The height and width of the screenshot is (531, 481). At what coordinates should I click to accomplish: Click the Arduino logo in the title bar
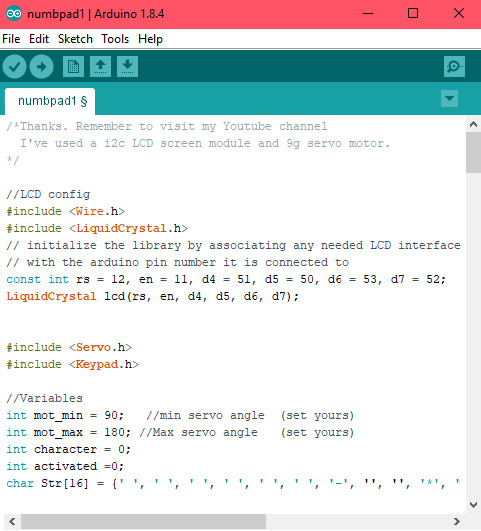14,14
